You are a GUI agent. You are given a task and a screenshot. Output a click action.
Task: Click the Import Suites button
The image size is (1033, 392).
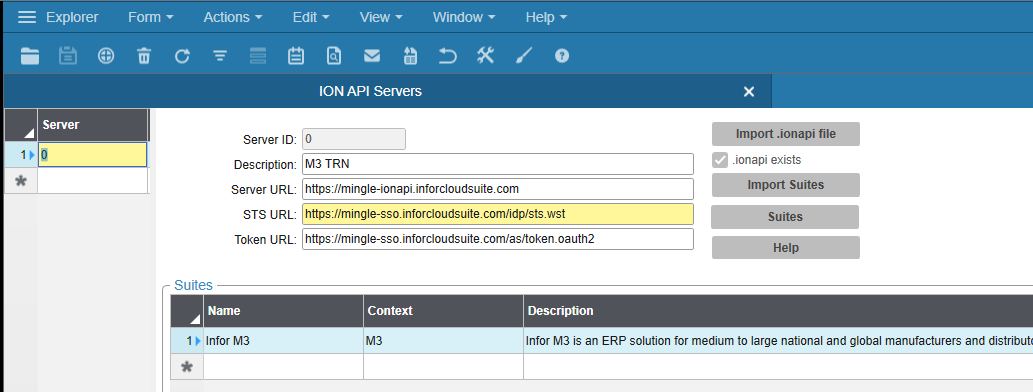[x=785, y=184]
